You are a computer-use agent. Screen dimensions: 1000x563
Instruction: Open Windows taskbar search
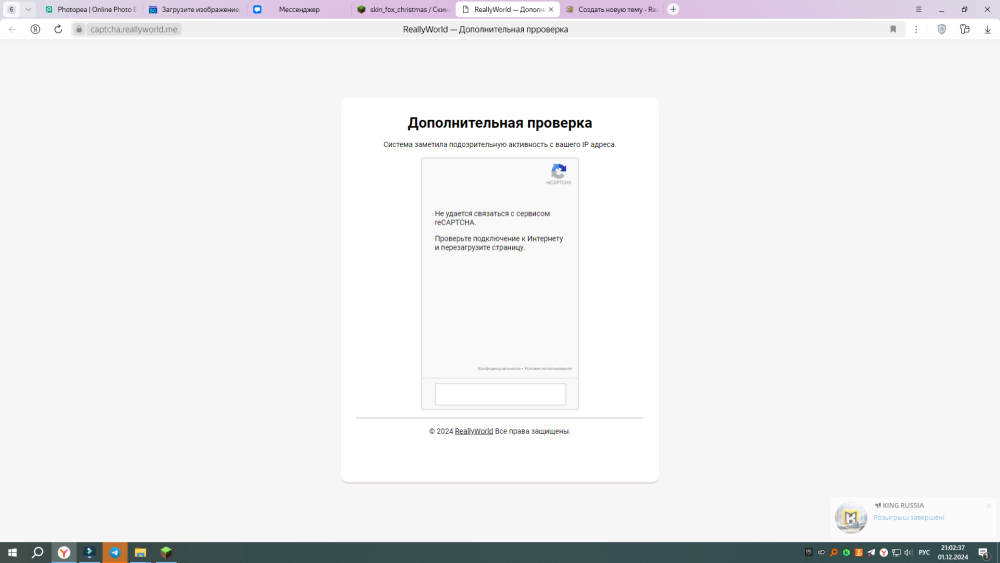click(38, 552)
